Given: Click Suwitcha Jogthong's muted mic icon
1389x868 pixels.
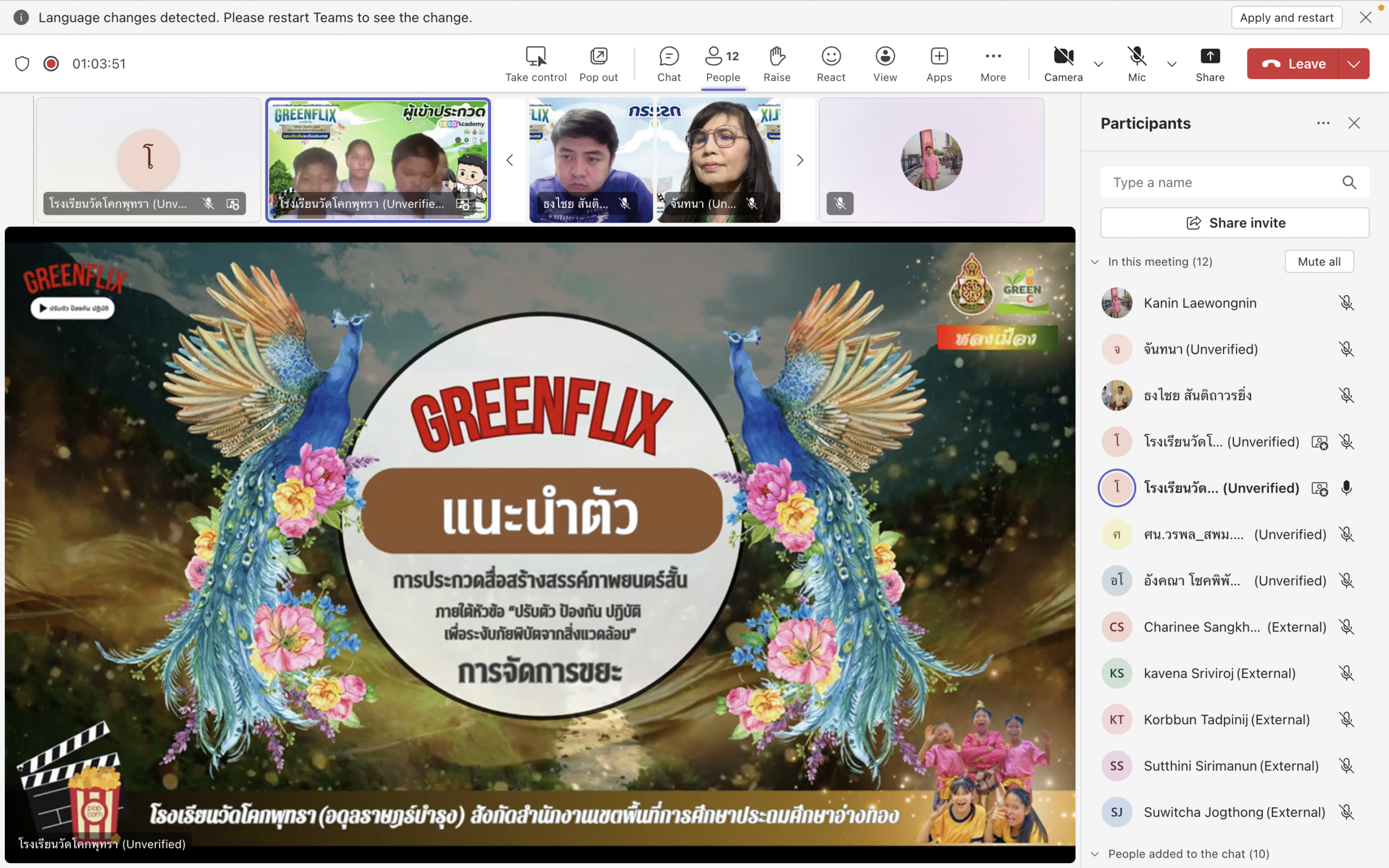Looking at the screenshot, I should (x=1346, y=812).
